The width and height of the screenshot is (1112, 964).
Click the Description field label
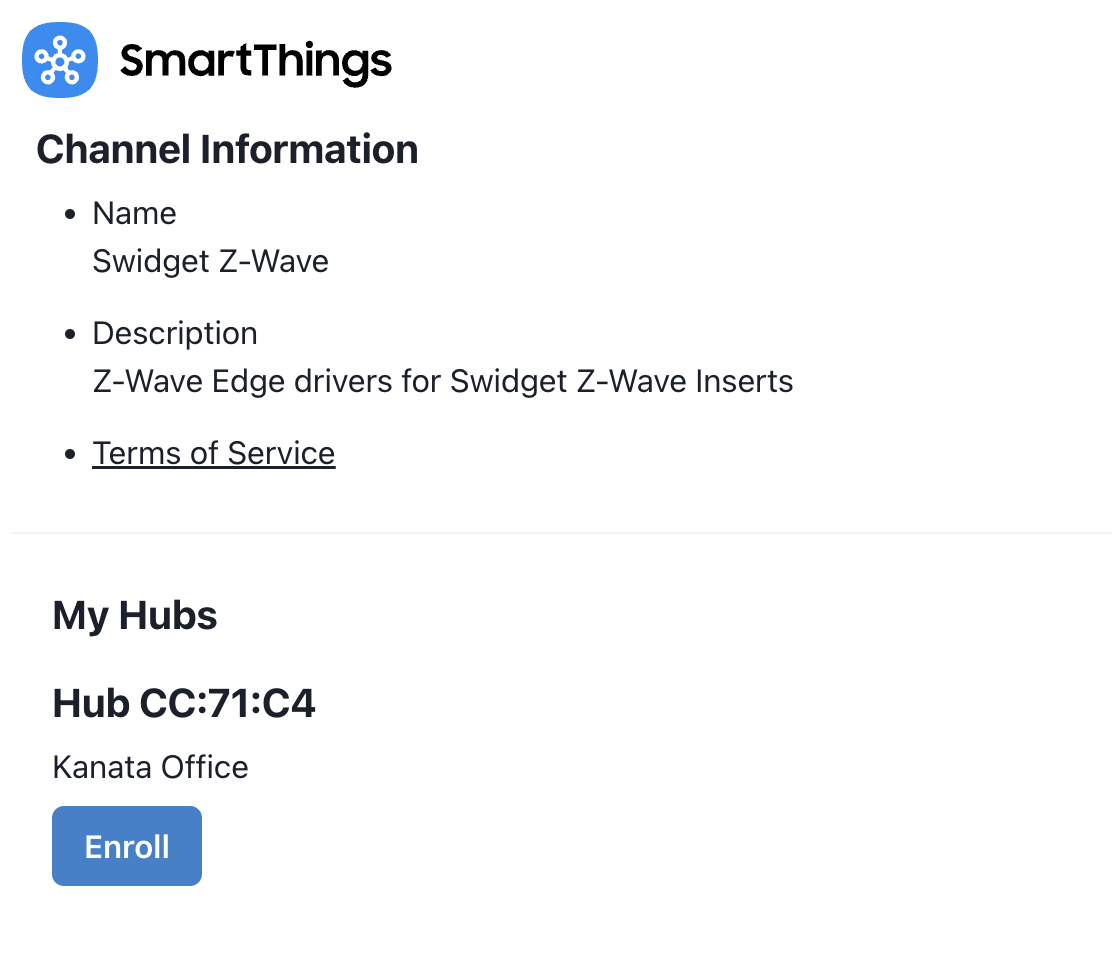tap(175, 333)
